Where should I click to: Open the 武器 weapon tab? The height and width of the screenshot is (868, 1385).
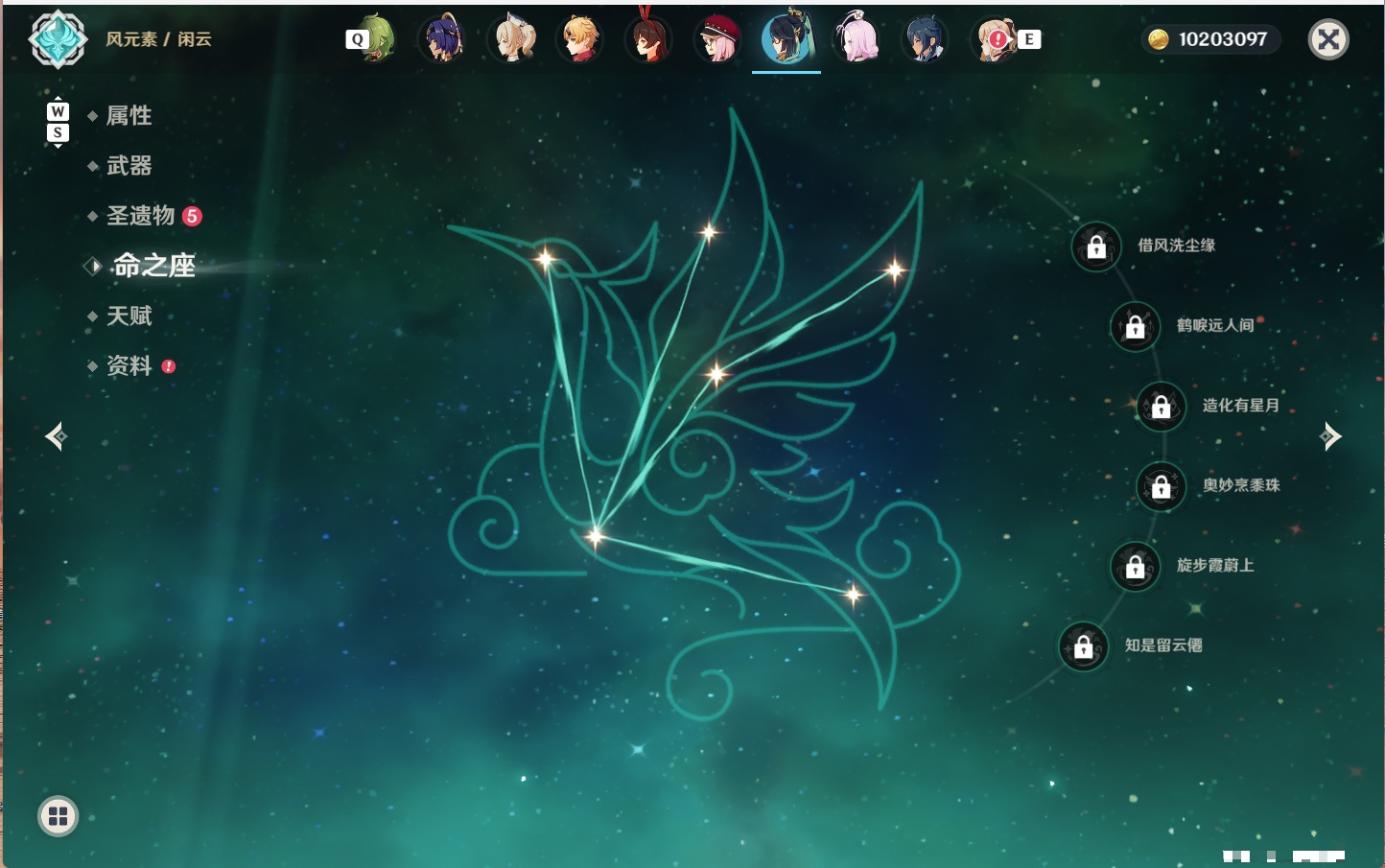click(x=129, y=166)
